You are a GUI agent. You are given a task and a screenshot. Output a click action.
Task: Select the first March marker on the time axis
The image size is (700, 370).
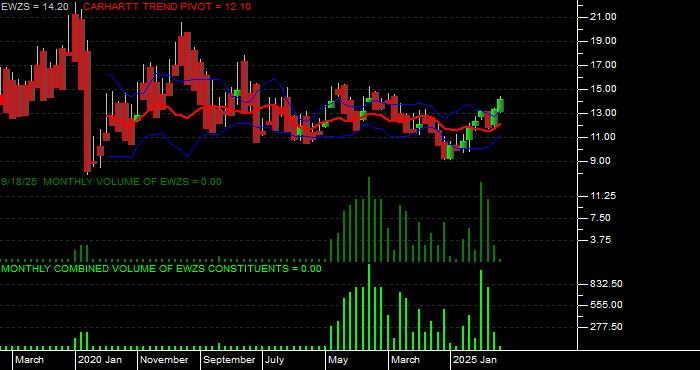pos(29,360)
